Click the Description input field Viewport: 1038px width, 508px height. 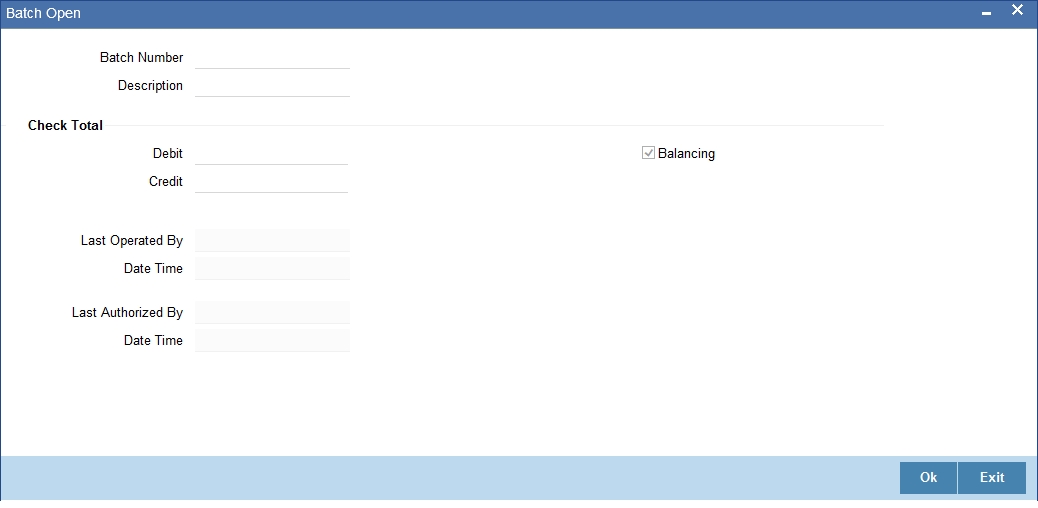(272, 85)
